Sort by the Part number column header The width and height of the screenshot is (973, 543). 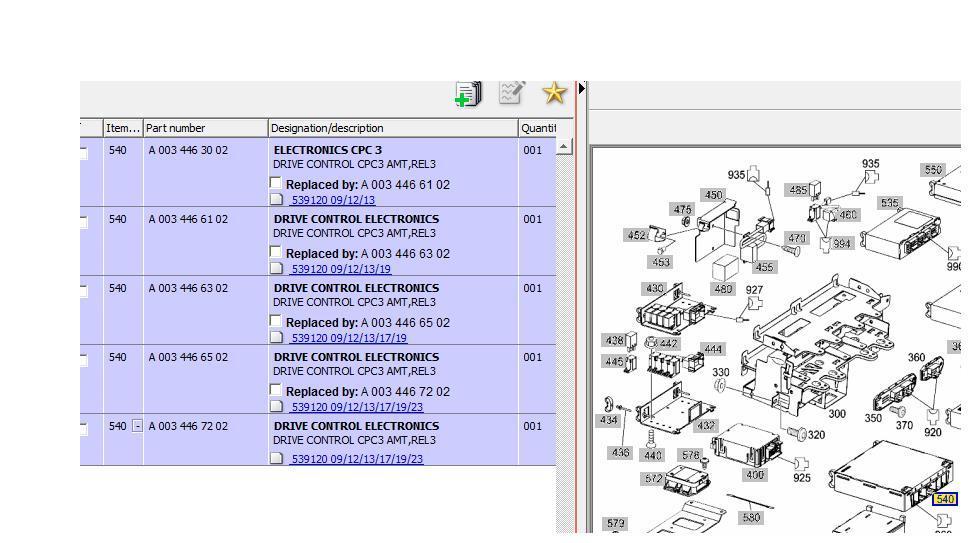click(205, 128)
